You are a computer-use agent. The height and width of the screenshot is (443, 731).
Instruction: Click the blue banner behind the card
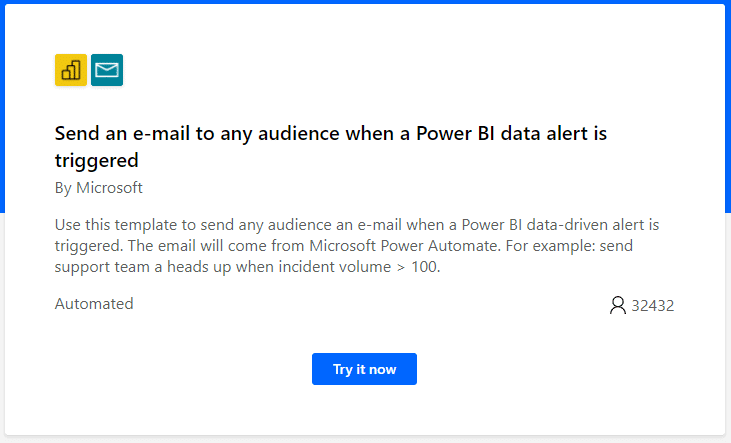728,100
